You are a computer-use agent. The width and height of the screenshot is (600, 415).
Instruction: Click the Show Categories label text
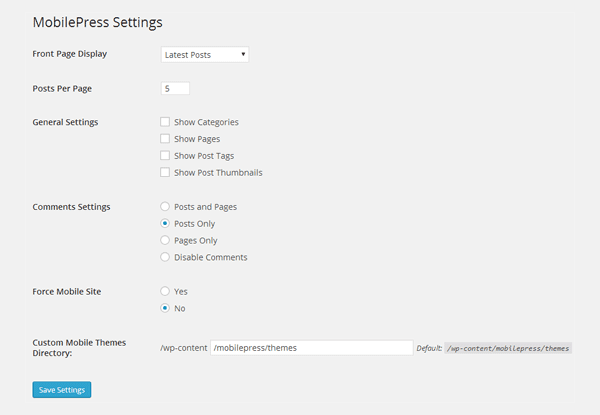[x=206, y=122]
